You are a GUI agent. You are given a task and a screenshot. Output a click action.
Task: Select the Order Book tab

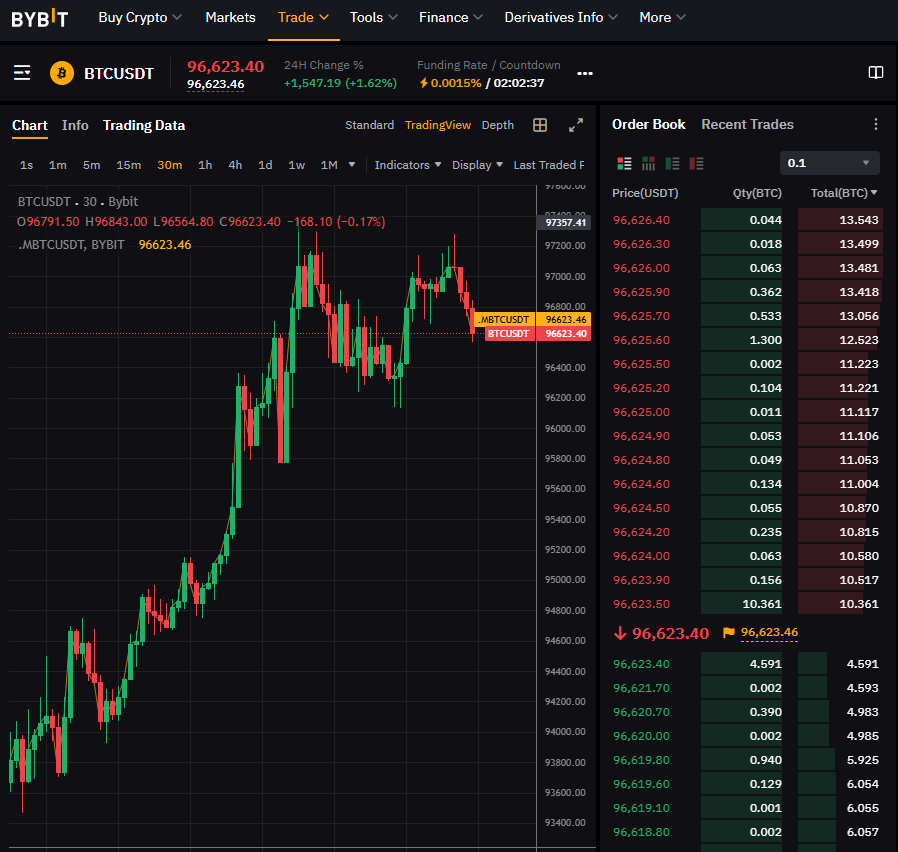(x=648, y=124)
